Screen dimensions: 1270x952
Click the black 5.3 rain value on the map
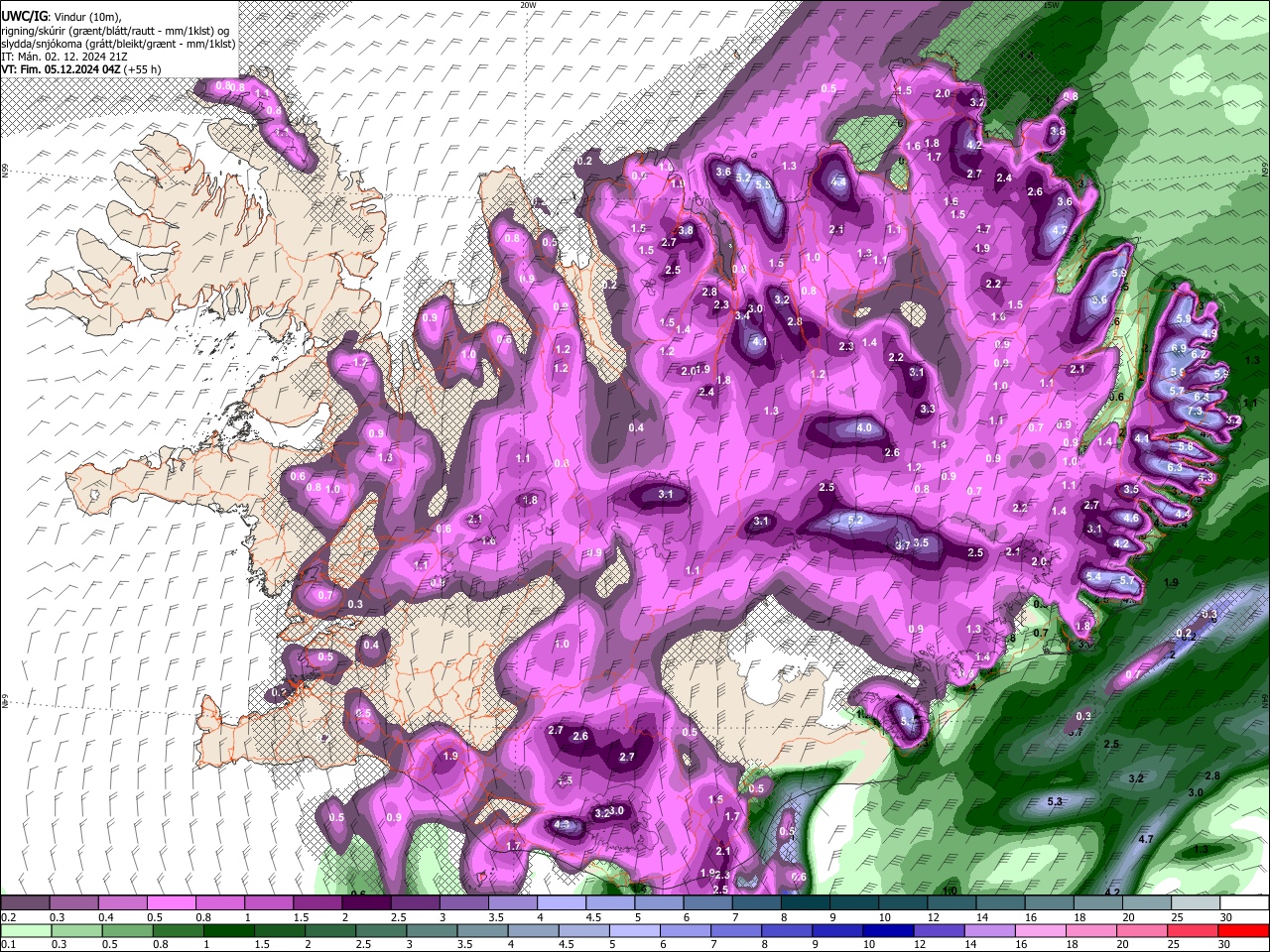click(x=1055, y=801)
